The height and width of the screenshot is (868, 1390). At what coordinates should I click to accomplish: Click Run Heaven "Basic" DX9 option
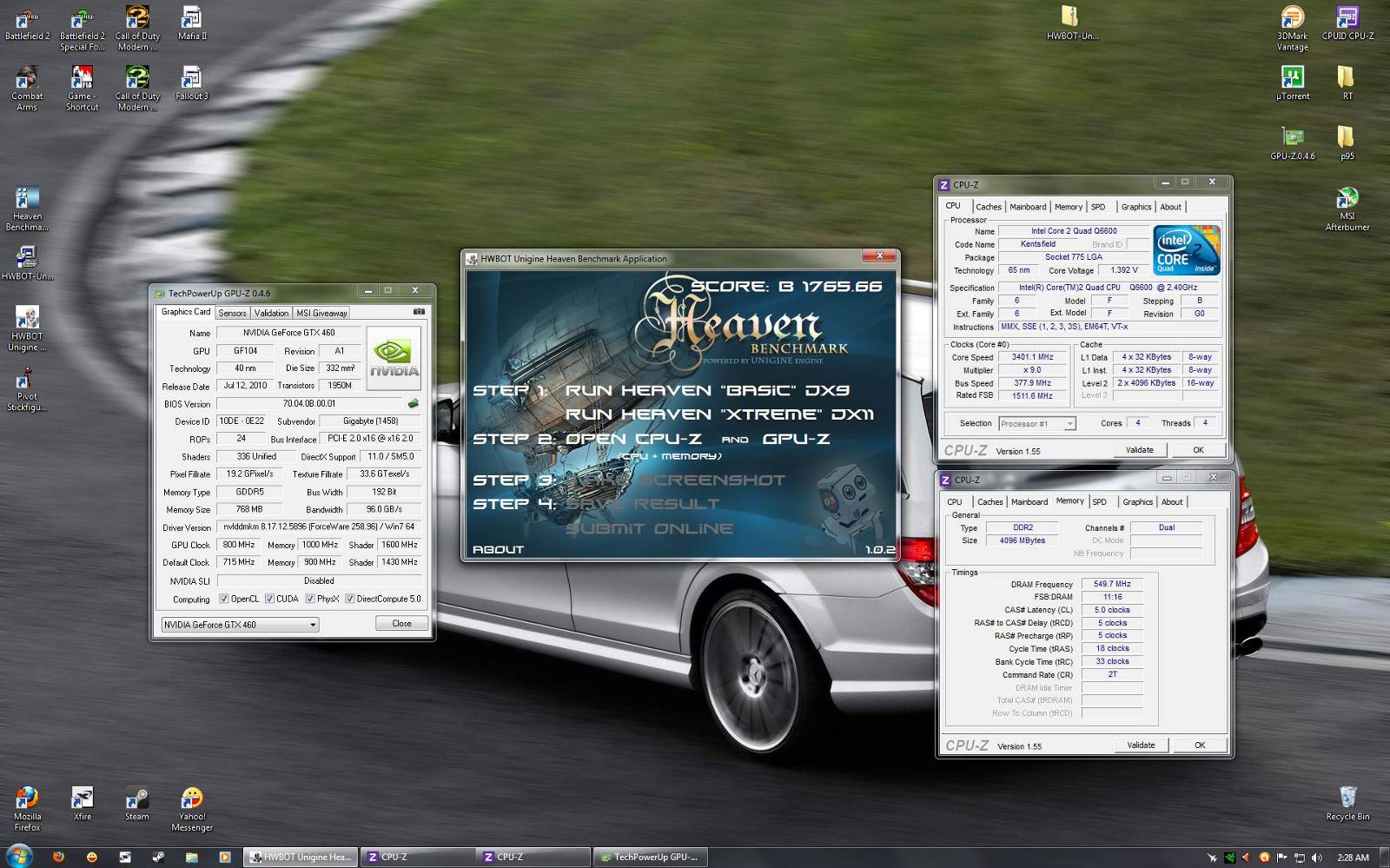[x=707, y=390]
